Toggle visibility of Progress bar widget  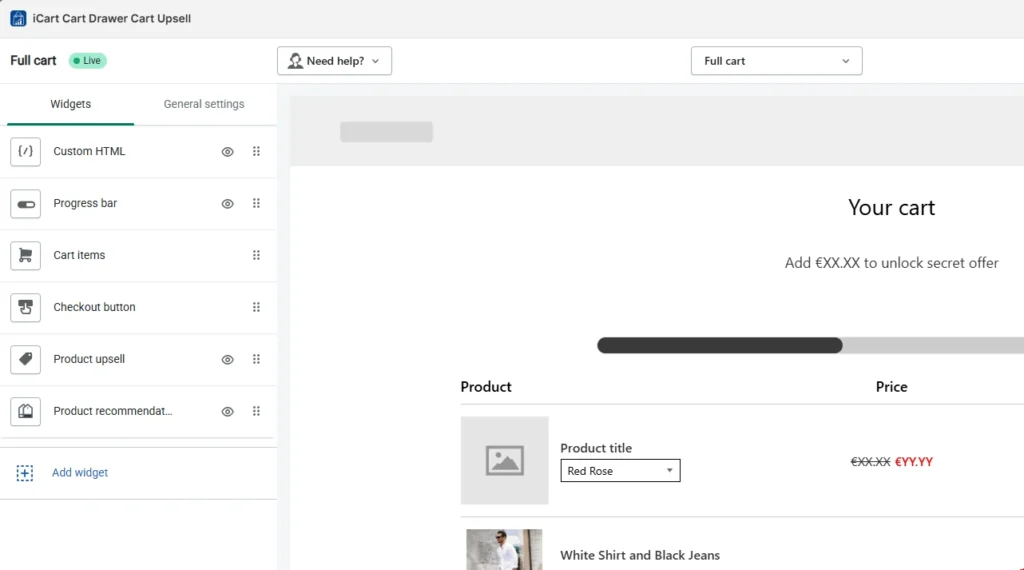227,204
